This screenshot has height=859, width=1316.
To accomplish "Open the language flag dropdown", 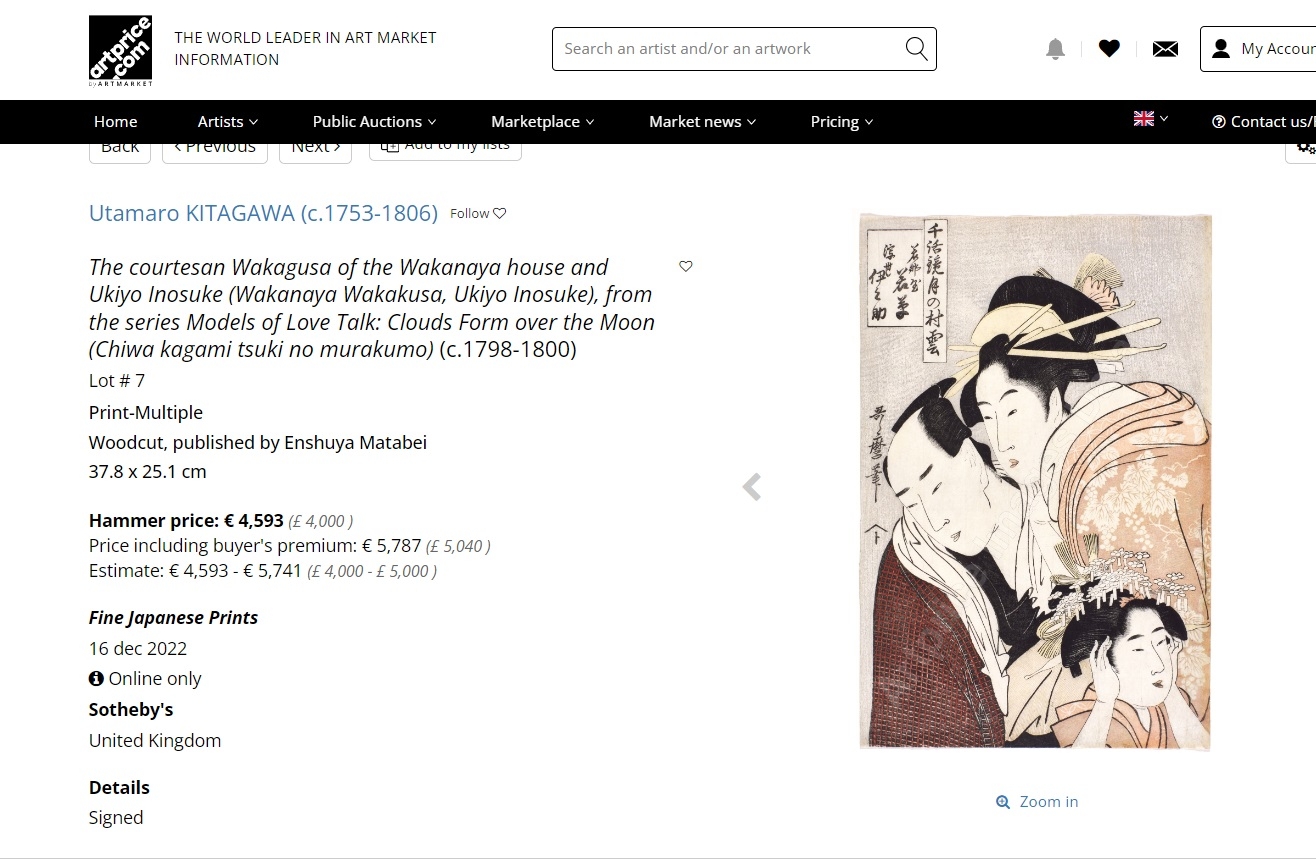I will tap(1151, 119).
